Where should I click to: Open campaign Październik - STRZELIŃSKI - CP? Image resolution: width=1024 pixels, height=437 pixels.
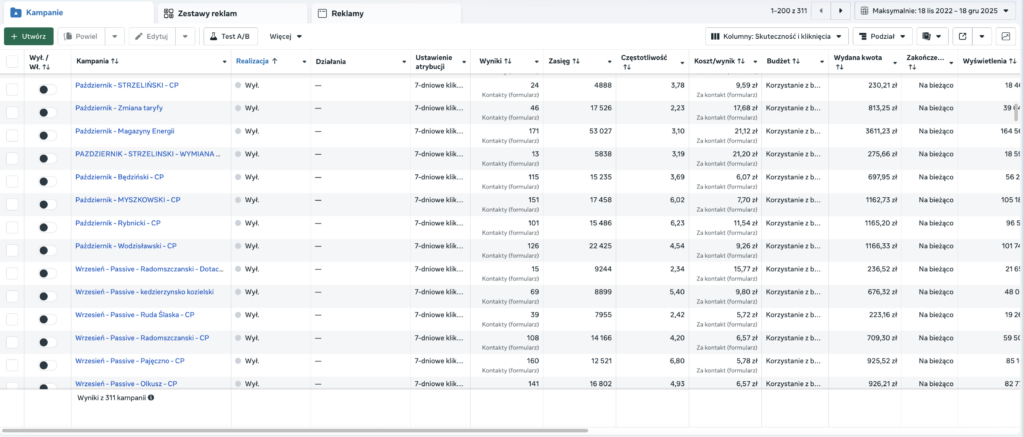(x=127, y=86)
